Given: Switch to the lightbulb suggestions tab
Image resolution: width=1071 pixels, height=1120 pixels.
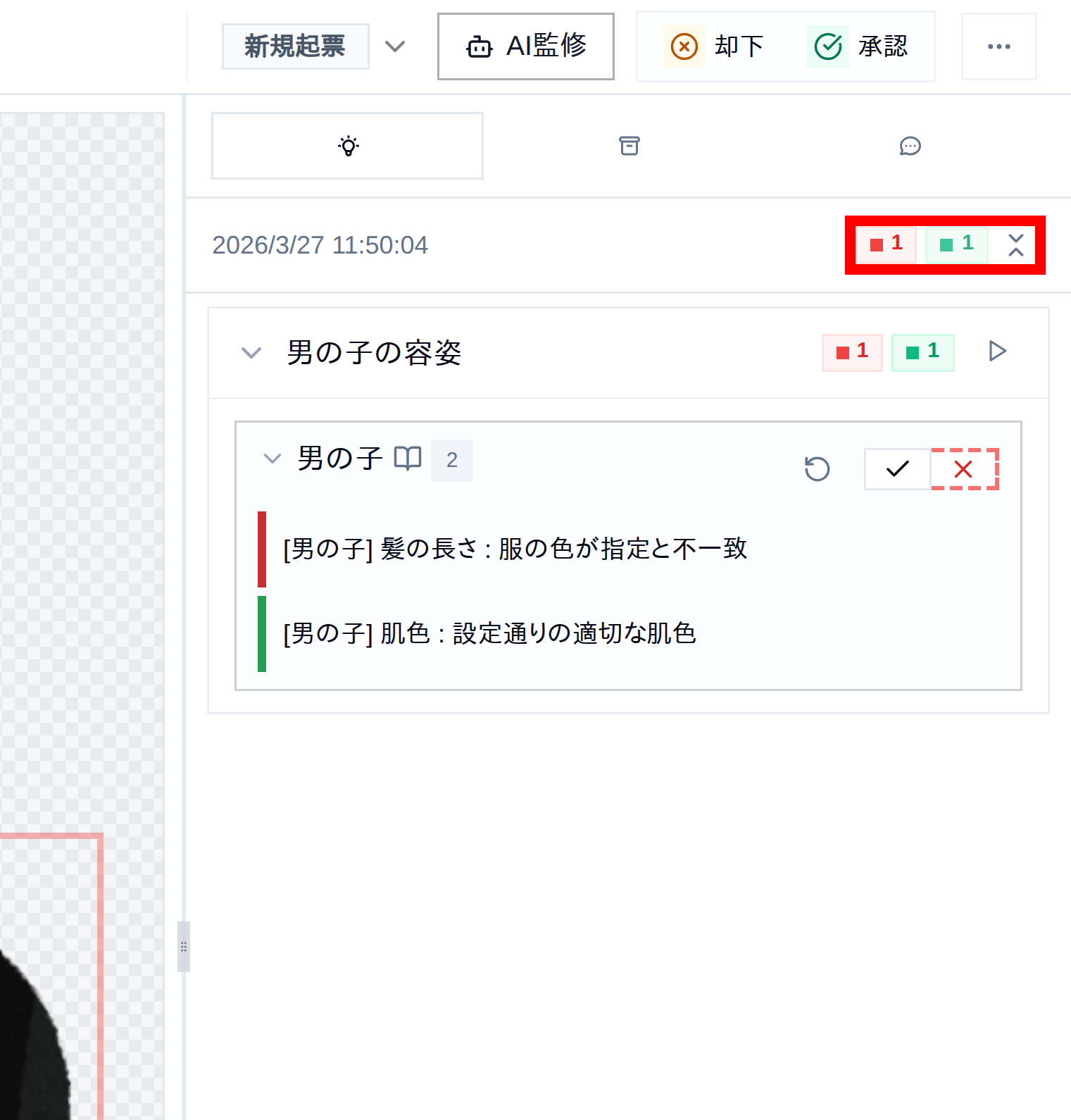Looking at the screenshot, I should (348, 146).
